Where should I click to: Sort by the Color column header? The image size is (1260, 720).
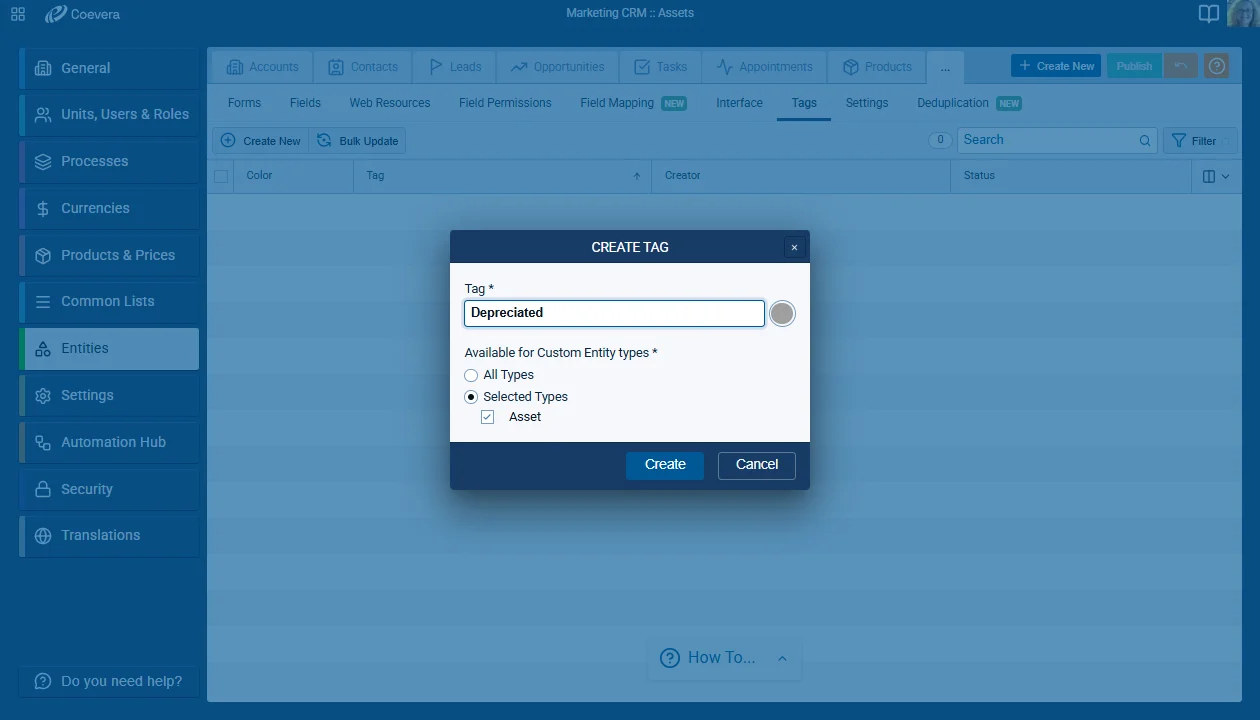[x=259, y=176]
